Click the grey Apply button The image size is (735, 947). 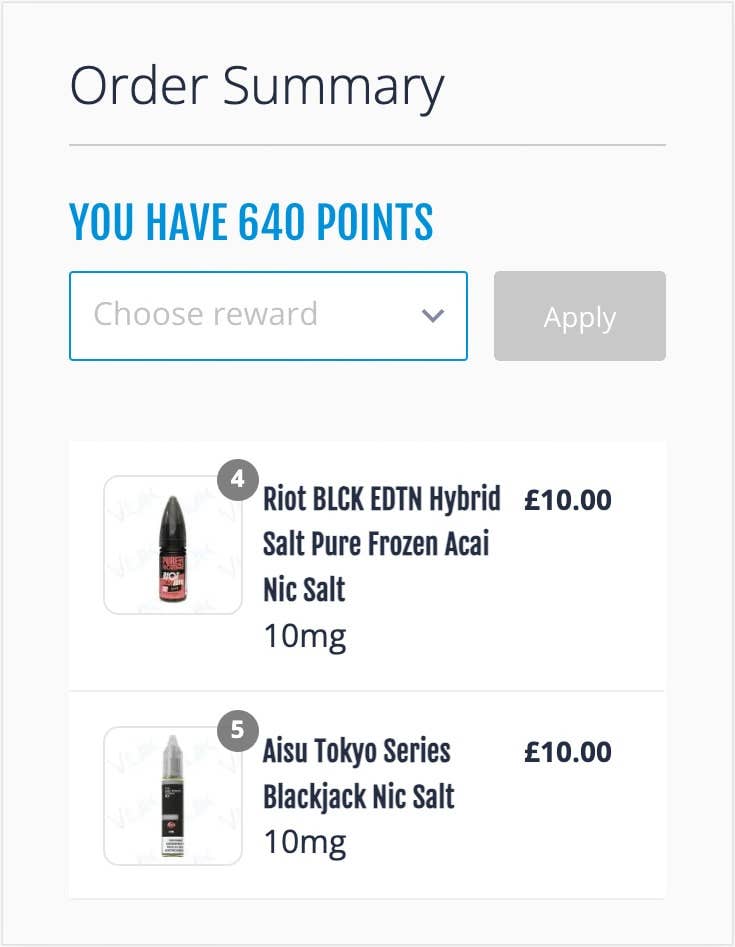[580, 316]
